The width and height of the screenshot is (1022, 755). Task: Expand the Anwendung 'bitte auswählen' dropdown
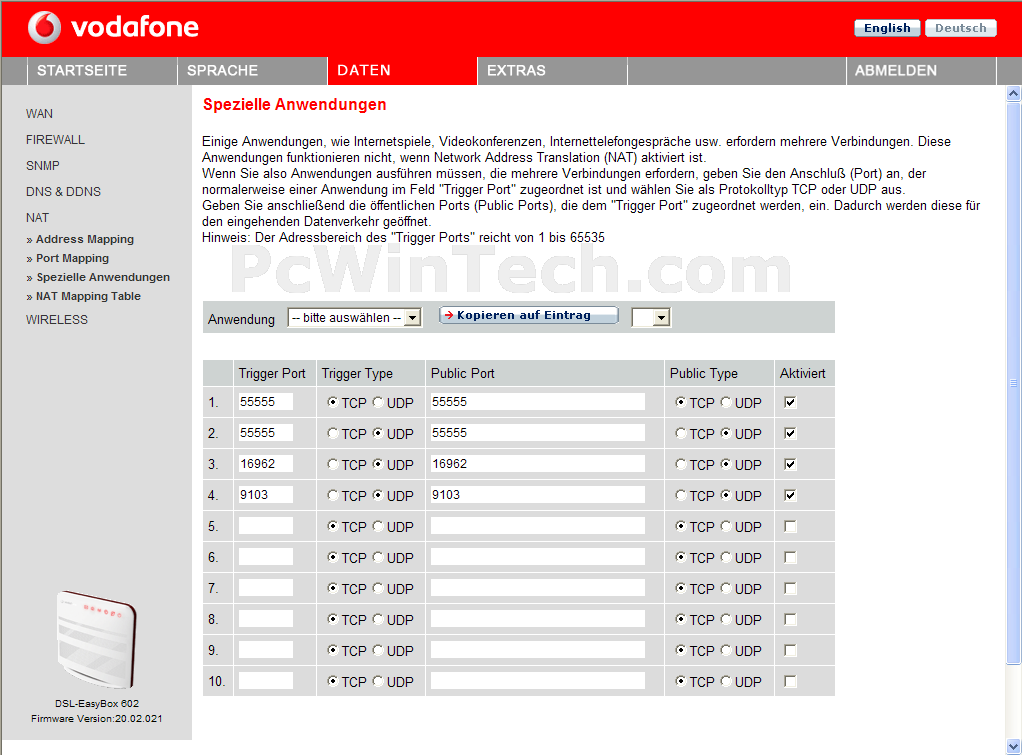[x=355, y=318]
